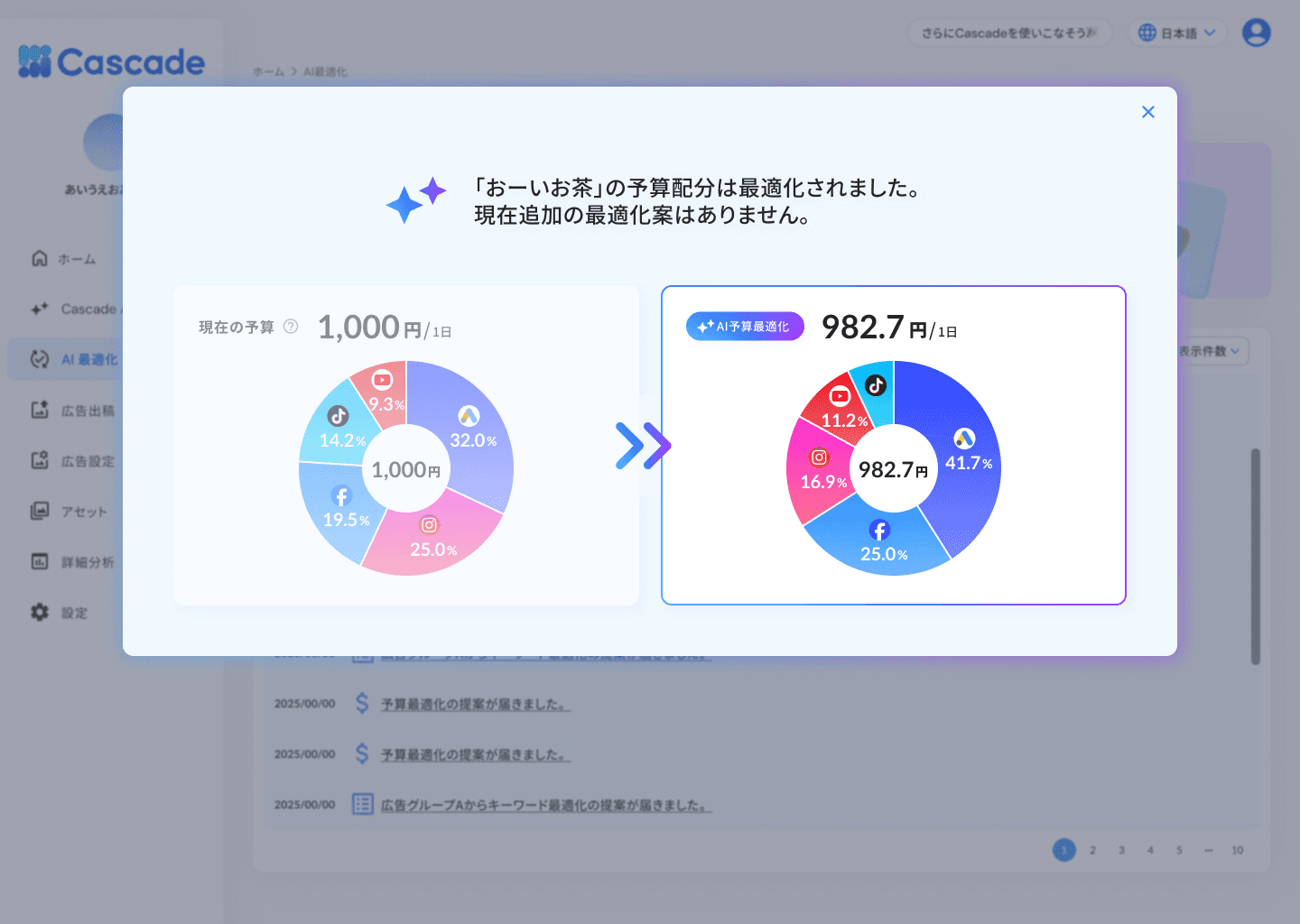
Task: Select Google Ads 41.7% slice in optimized chart
Action: 961,451
